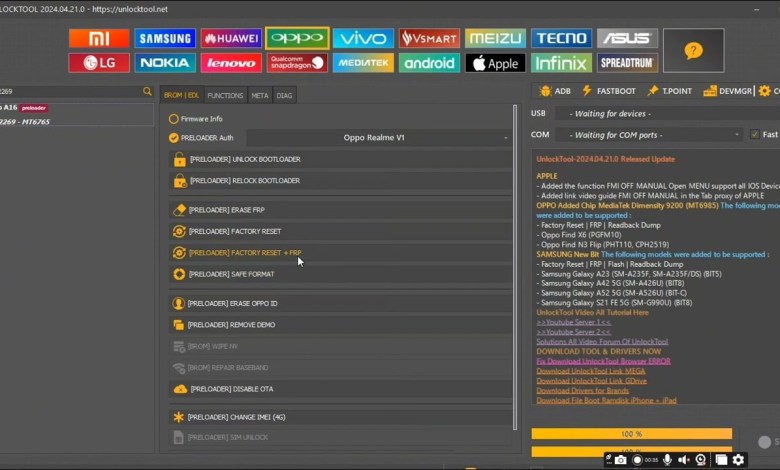Viewport: 780px width, 470px height.
Task: Click the search magnifier icon
Action: (x=147, y=91)
